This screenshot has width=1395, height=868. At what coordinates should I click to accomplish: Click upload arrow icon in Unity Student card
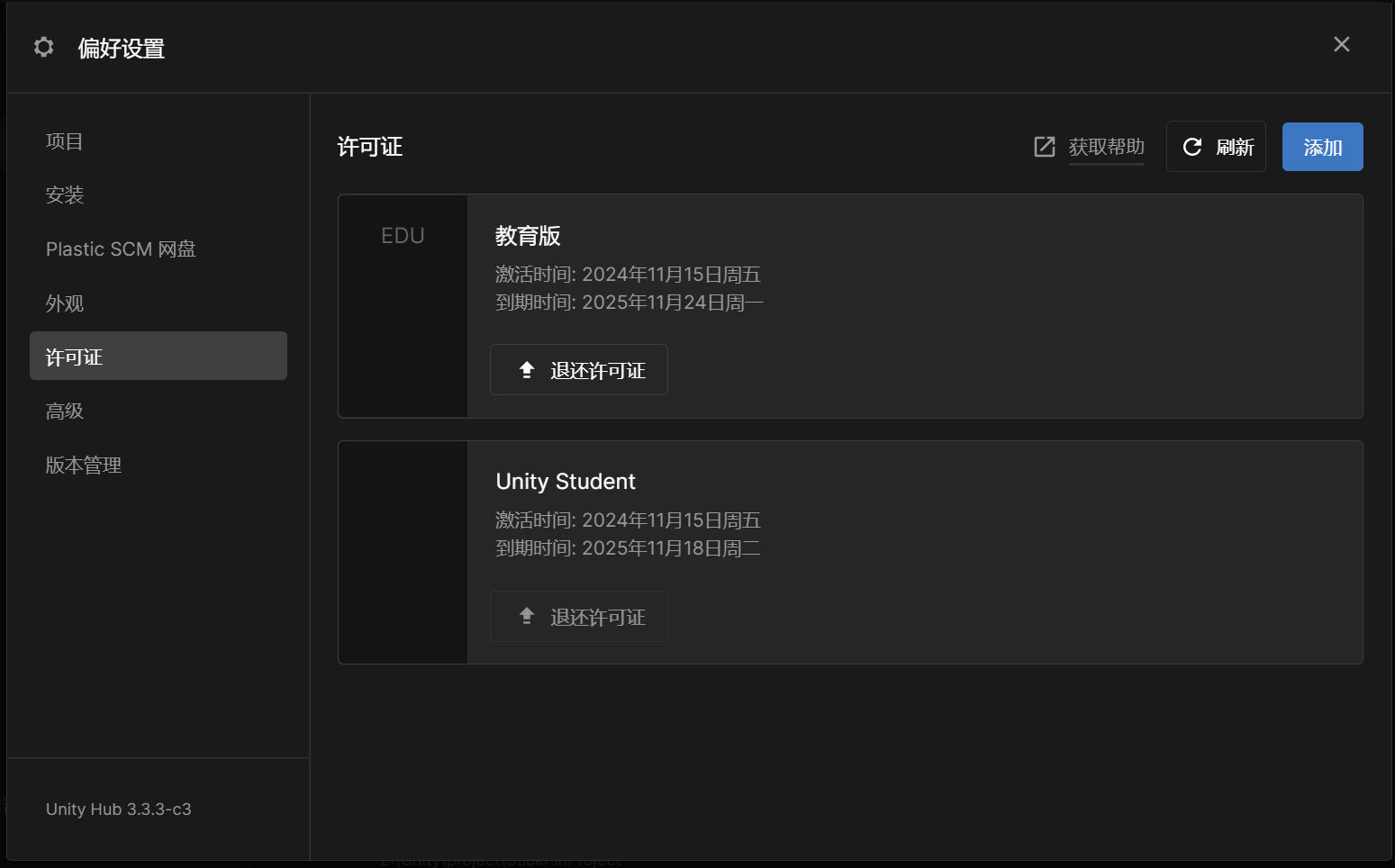point(527,616)
